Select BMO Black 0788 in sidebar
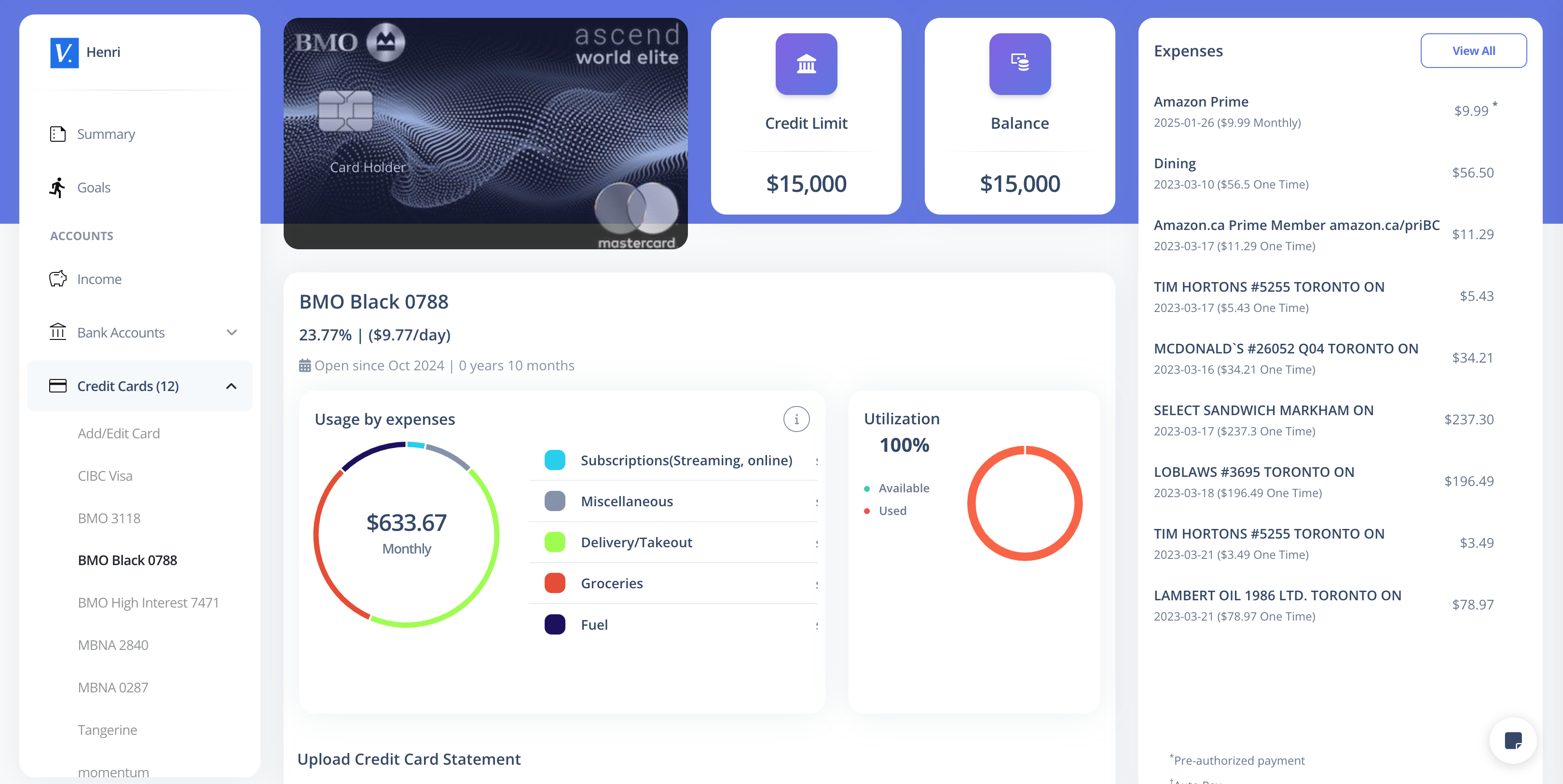The height and width of the screenshot is (784, 1563). 127,560
